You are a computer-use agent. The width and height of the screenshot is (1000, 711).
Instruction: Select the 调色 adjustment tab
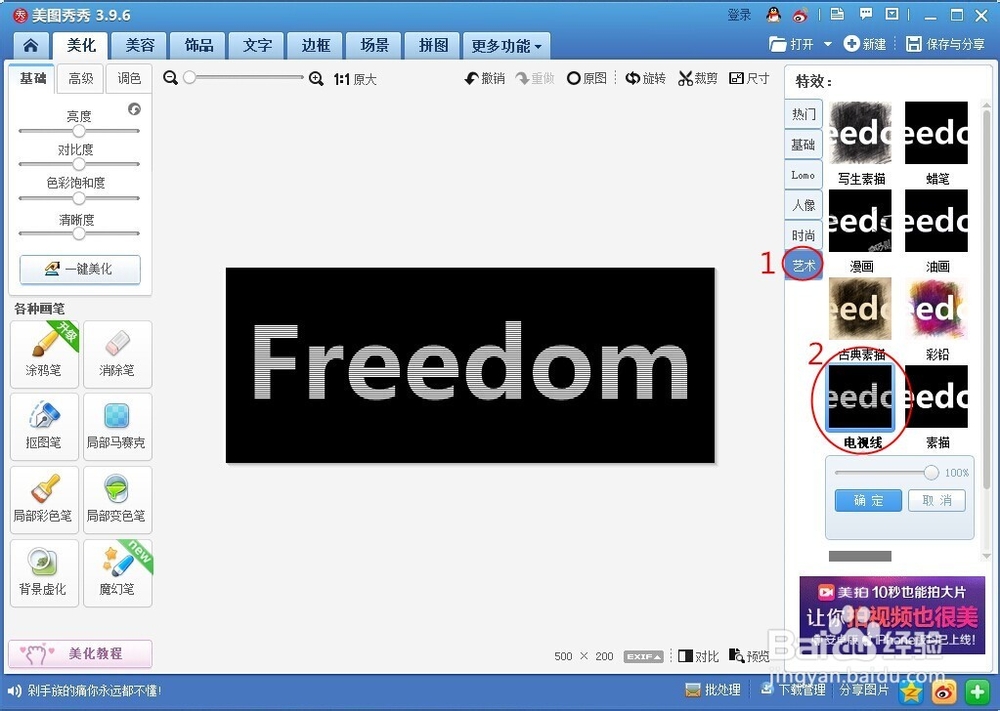pos(129,78)
